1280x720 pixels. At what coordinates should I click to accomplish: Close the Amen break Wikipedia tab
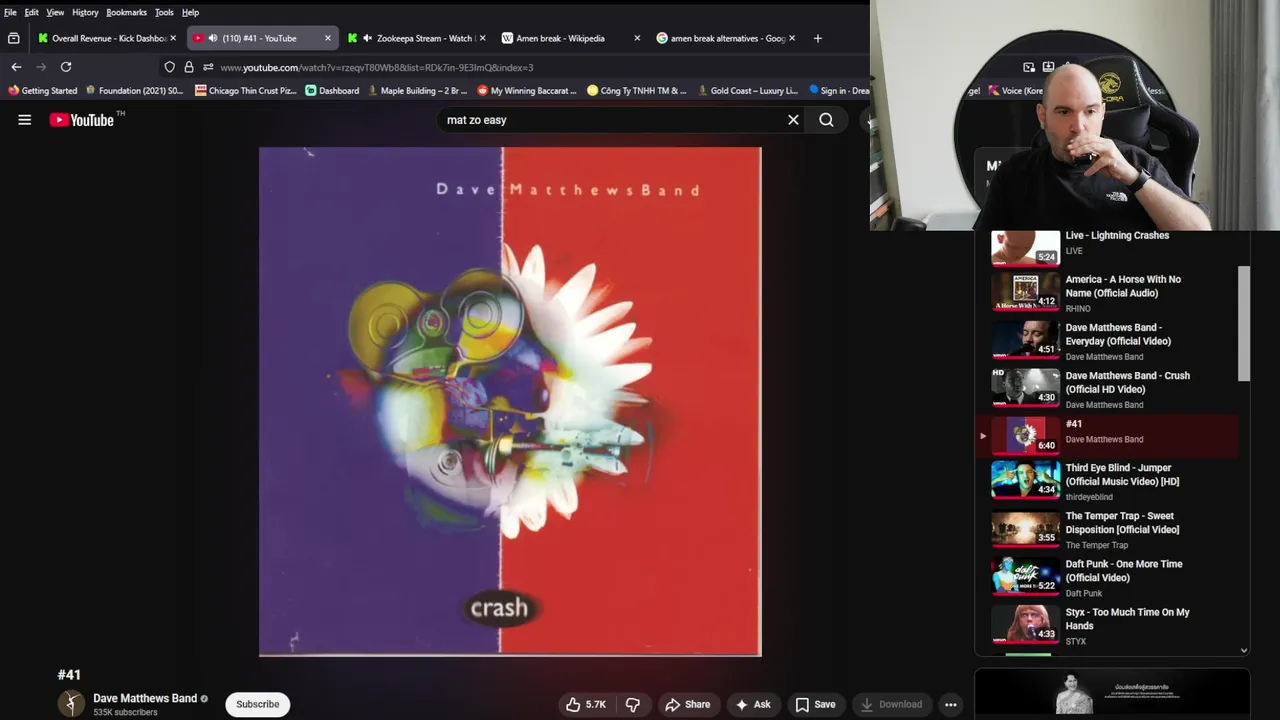click(637, 38)
